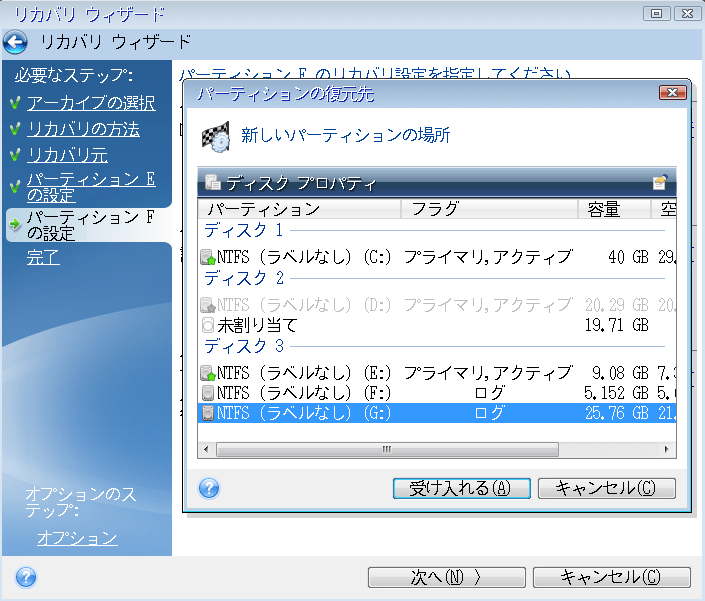Go to the リカバリの方法 step
The image size is (705, 601).
(83, 129)
